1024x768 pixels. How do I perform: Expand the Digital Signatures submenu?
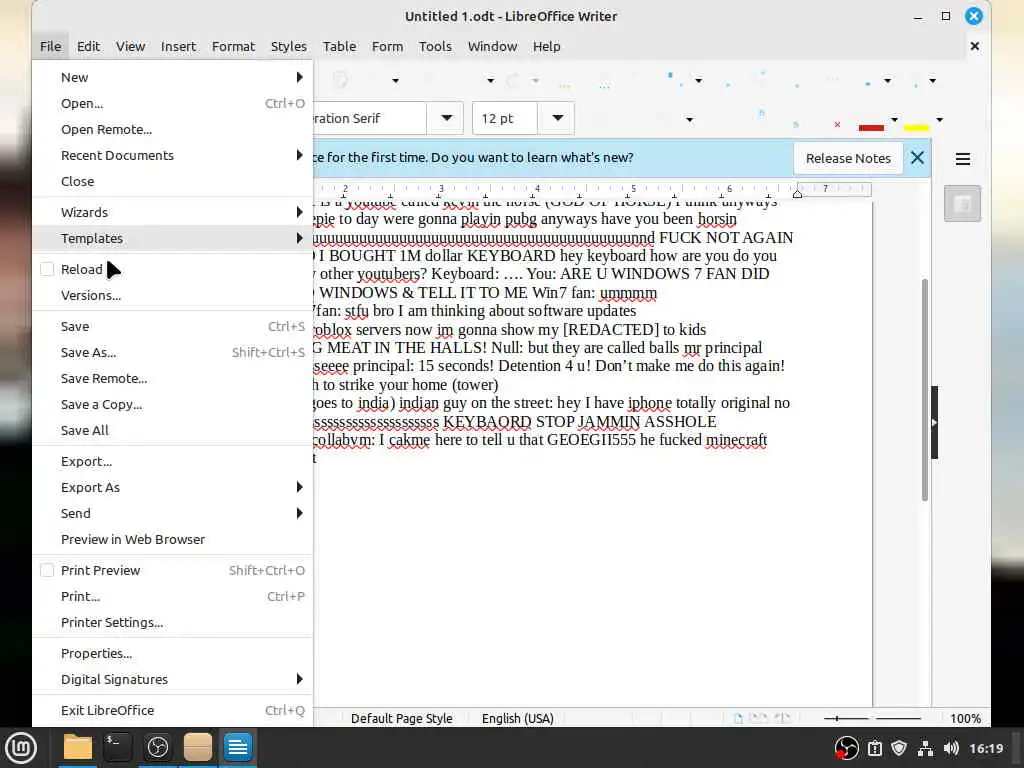(x=172, y=679)
